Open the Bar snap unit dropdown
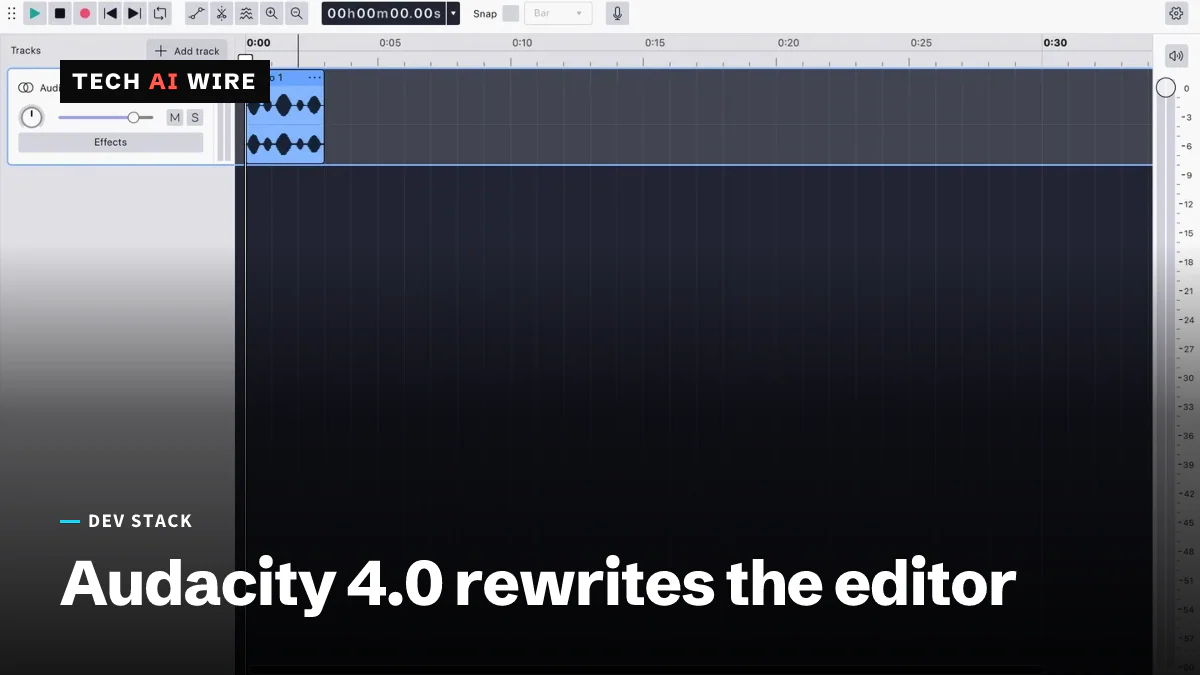Image resolution: width=1200 pixels, height=675 pixels. pyautogui.click(x=558, y=13)
